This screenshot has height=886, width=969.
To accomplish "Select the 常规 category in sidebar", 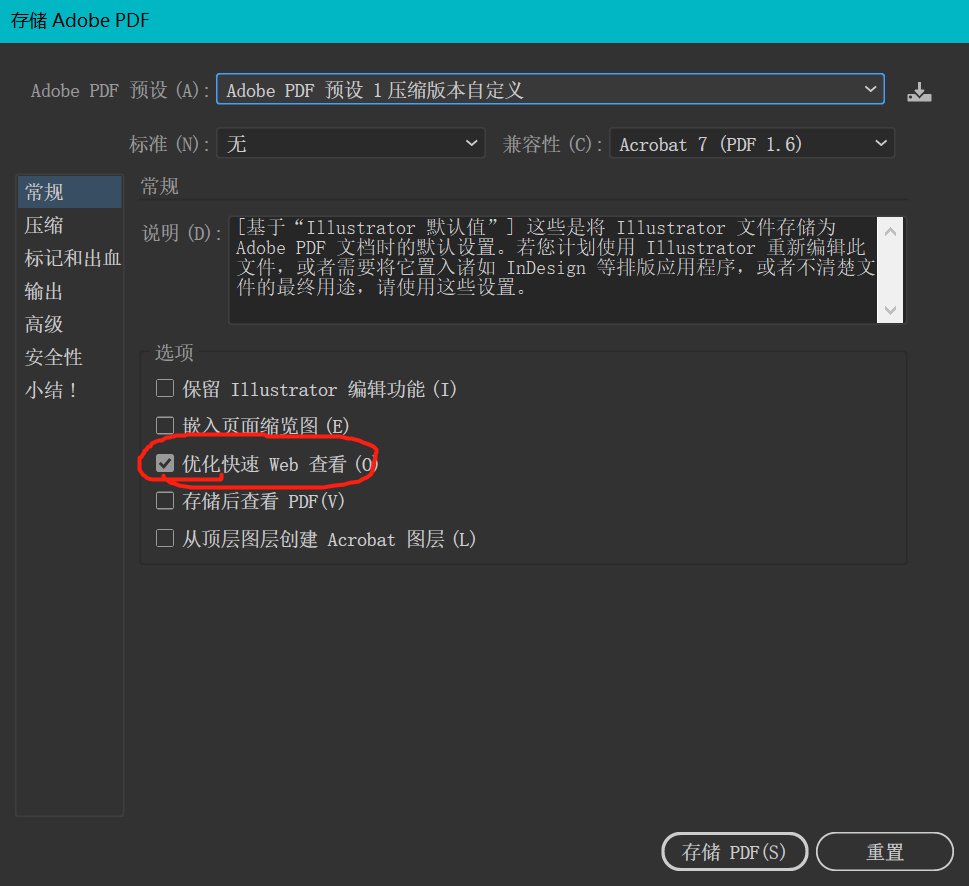I will 69,192.
